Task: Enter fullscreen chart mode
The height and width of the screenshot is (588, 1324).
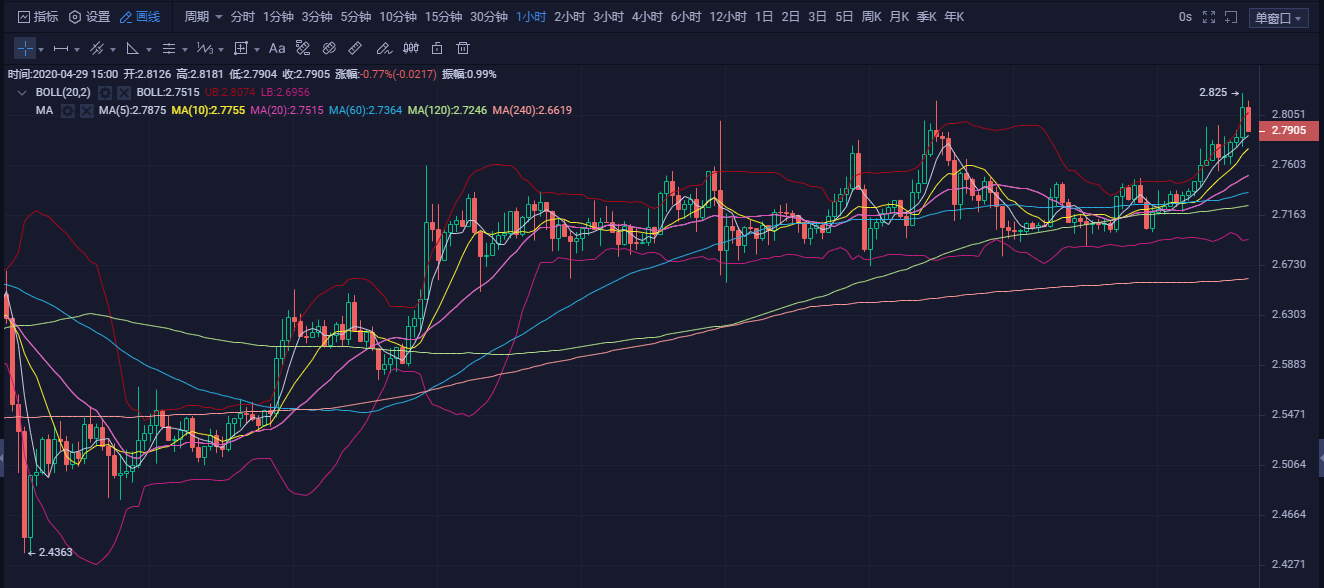Action: tap(1209, 17)
